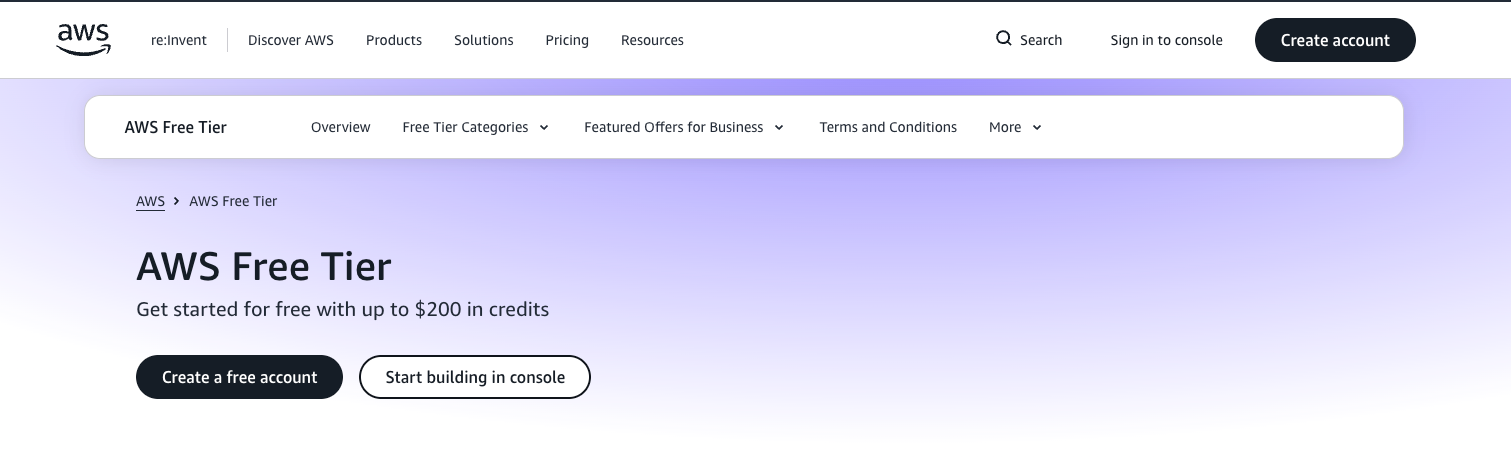The height and width of the screenshot is (475, 1511).
Task: Open the Solutions menu
Action: [484, 40]
